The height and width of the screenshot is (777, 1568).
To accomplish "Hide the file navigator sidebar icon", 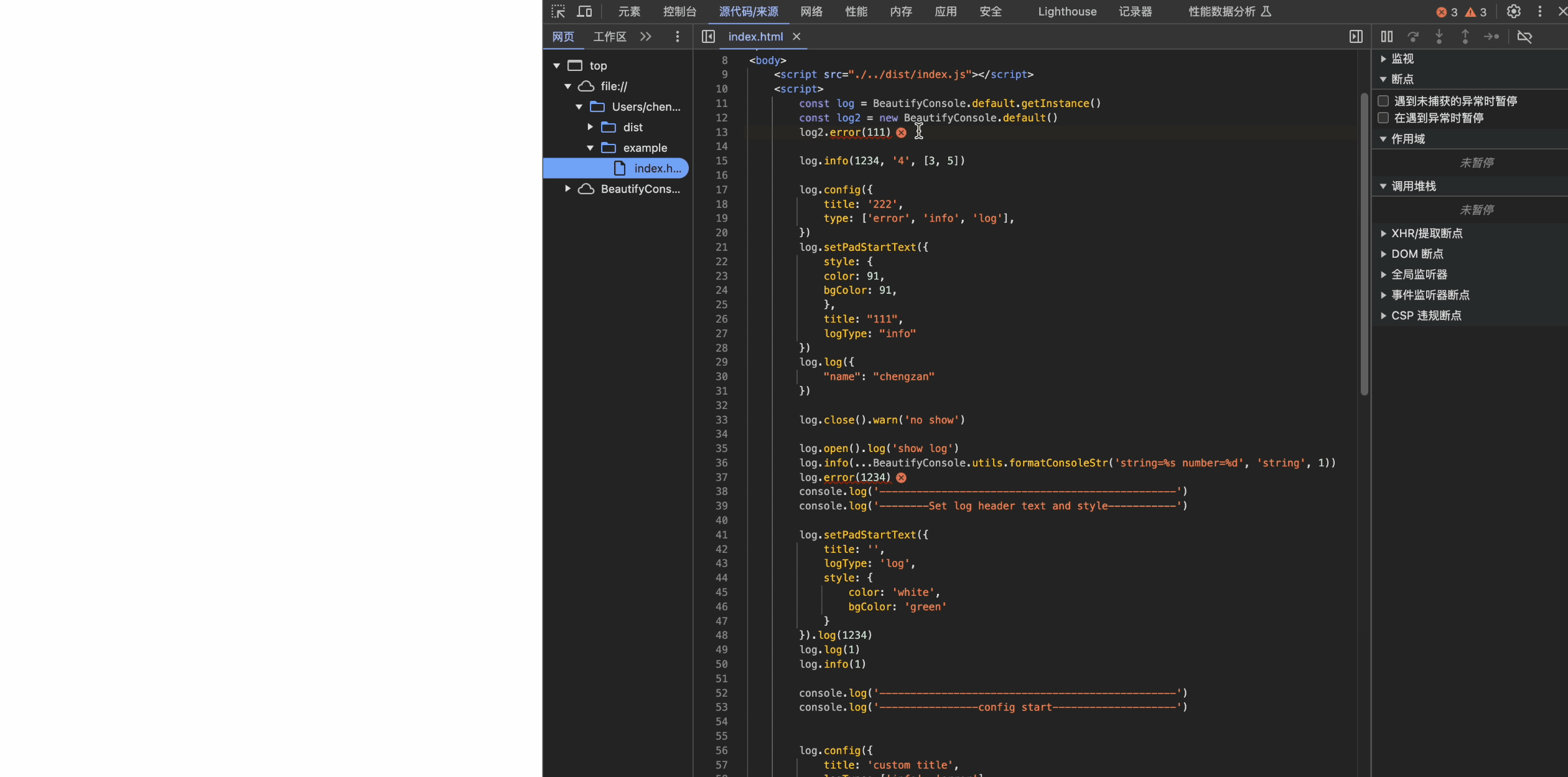I will (708, 37).
